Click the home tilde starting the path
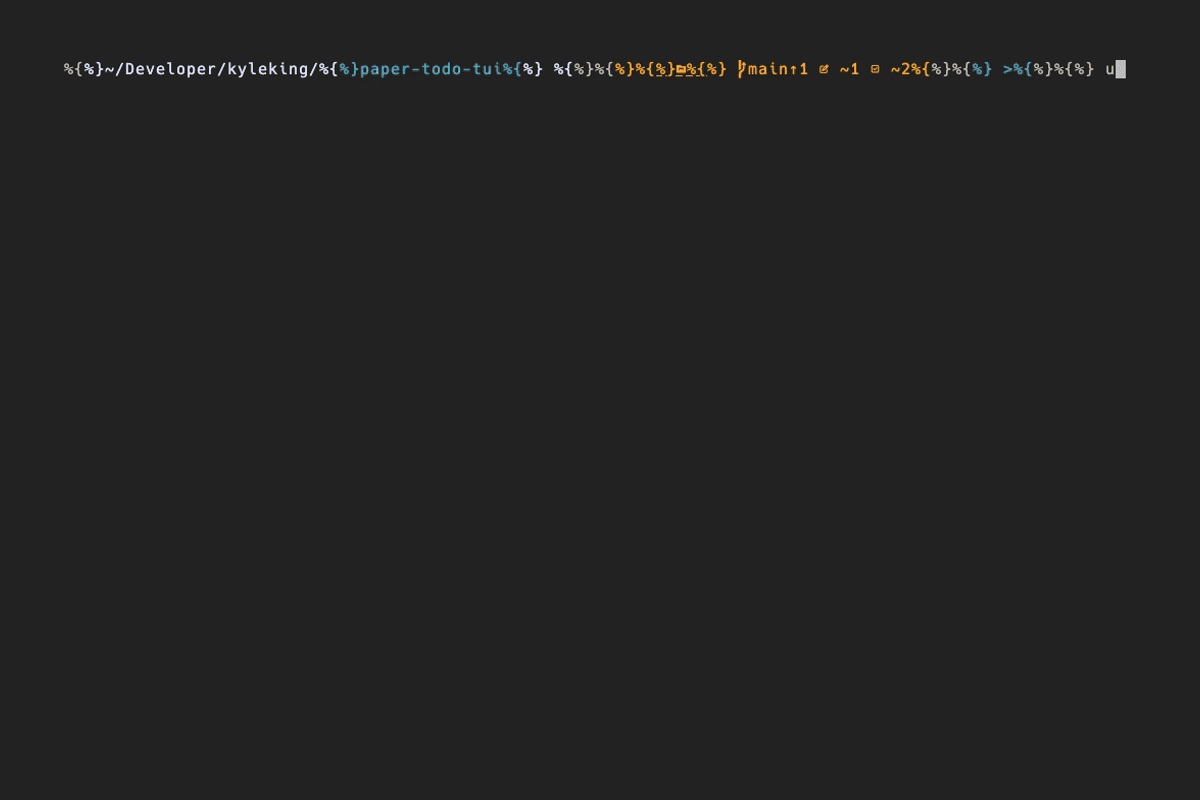 [109, 69]
